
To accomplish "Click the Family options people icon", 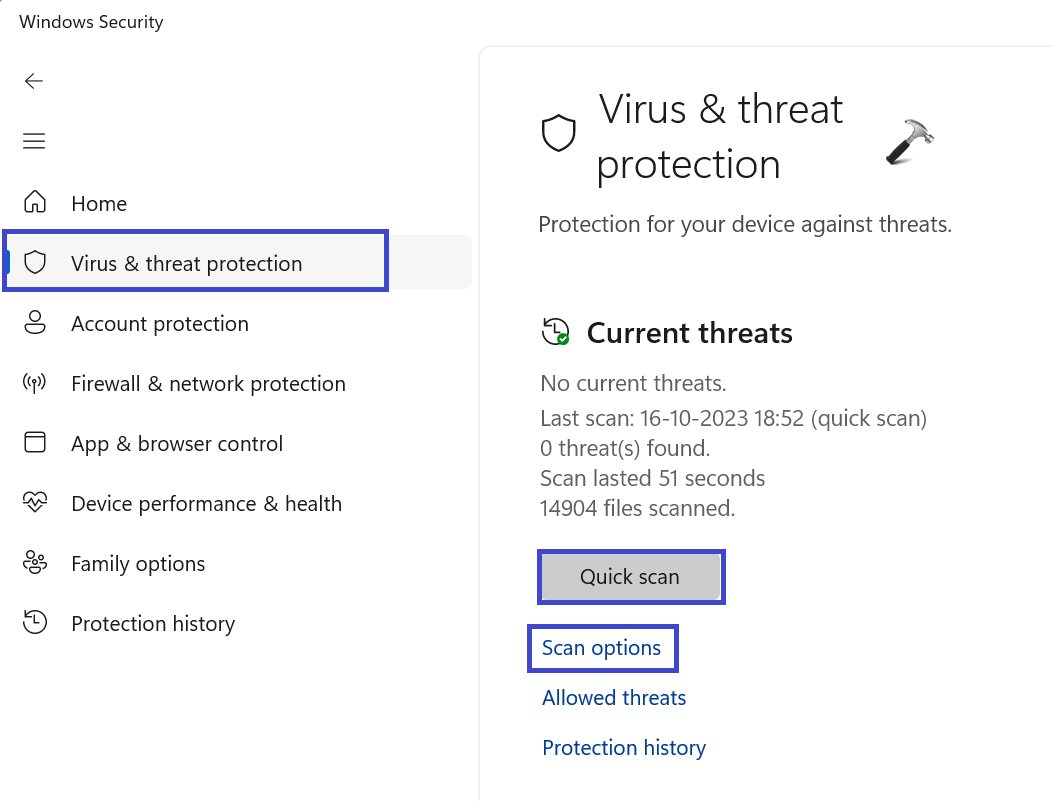I will pos(35,563).
